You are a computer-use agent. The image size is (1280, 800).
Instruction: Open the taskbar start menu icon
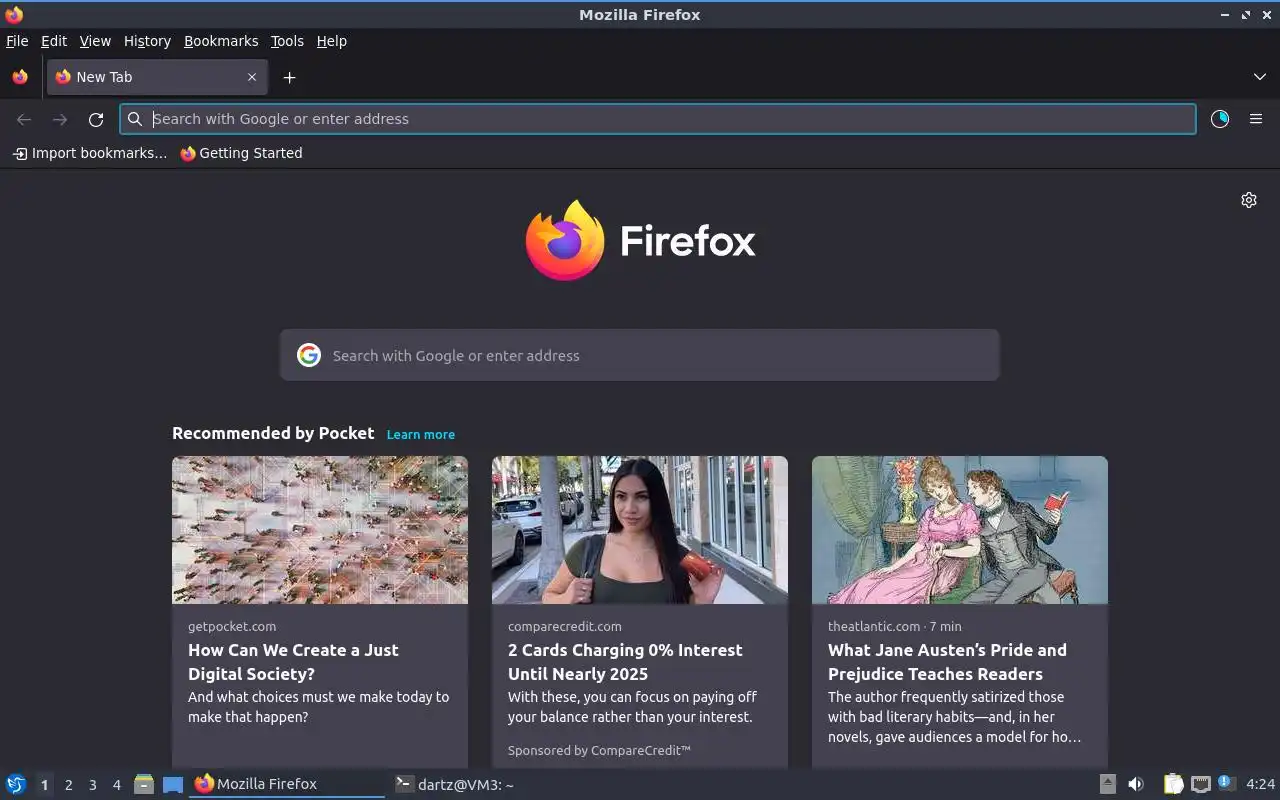coord(16,784)
